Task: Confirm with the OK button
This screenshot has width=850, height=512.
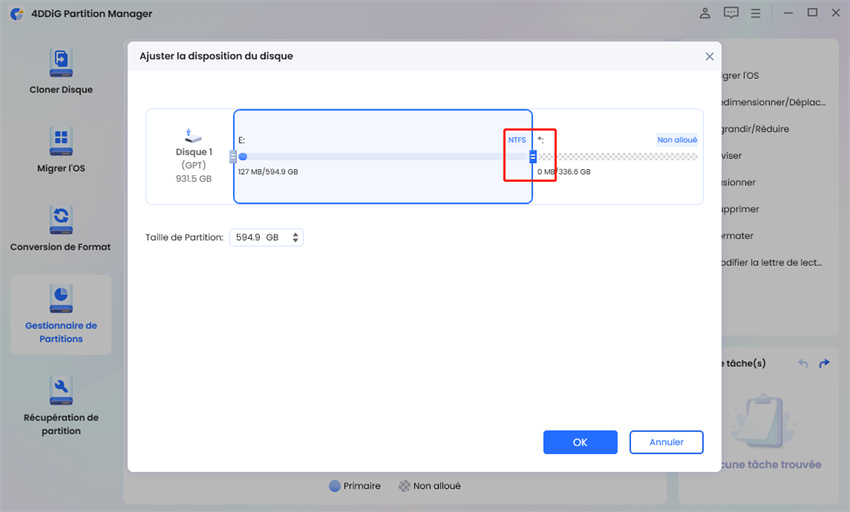Action: (x=580, y=442)
